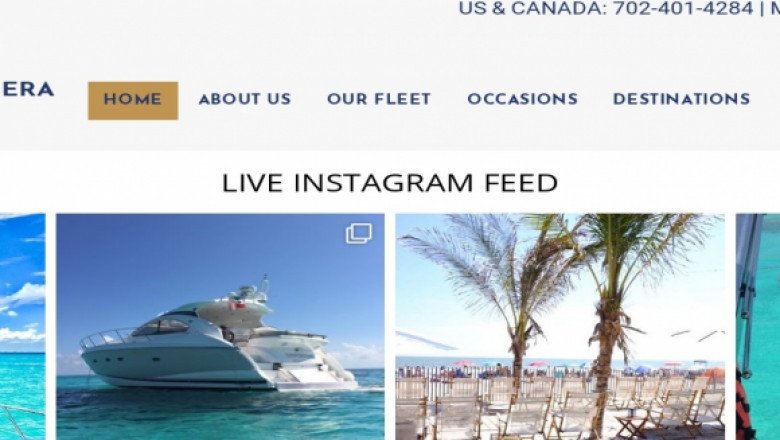Open the ABOUT US menu item
The image size is (780, 440).
tap(245, 99)
